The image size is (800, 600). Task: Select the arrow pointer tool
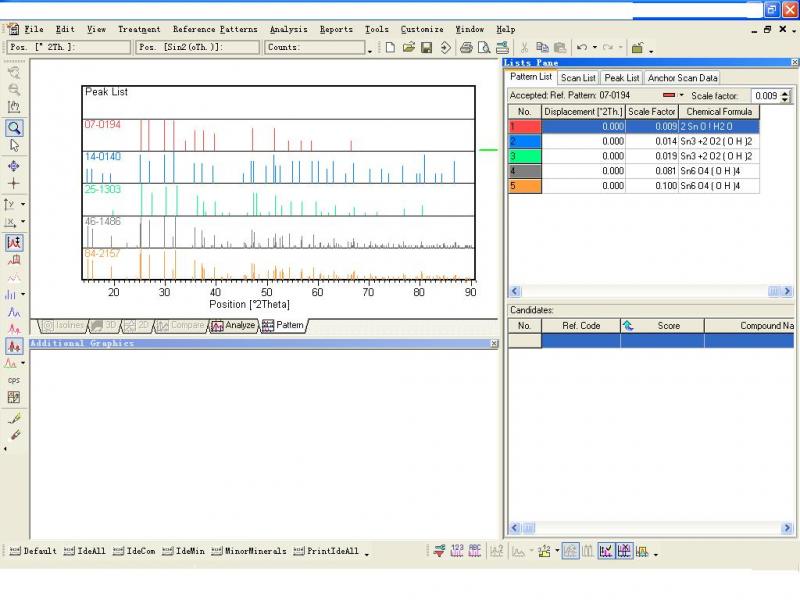click(x=14, y=146)
